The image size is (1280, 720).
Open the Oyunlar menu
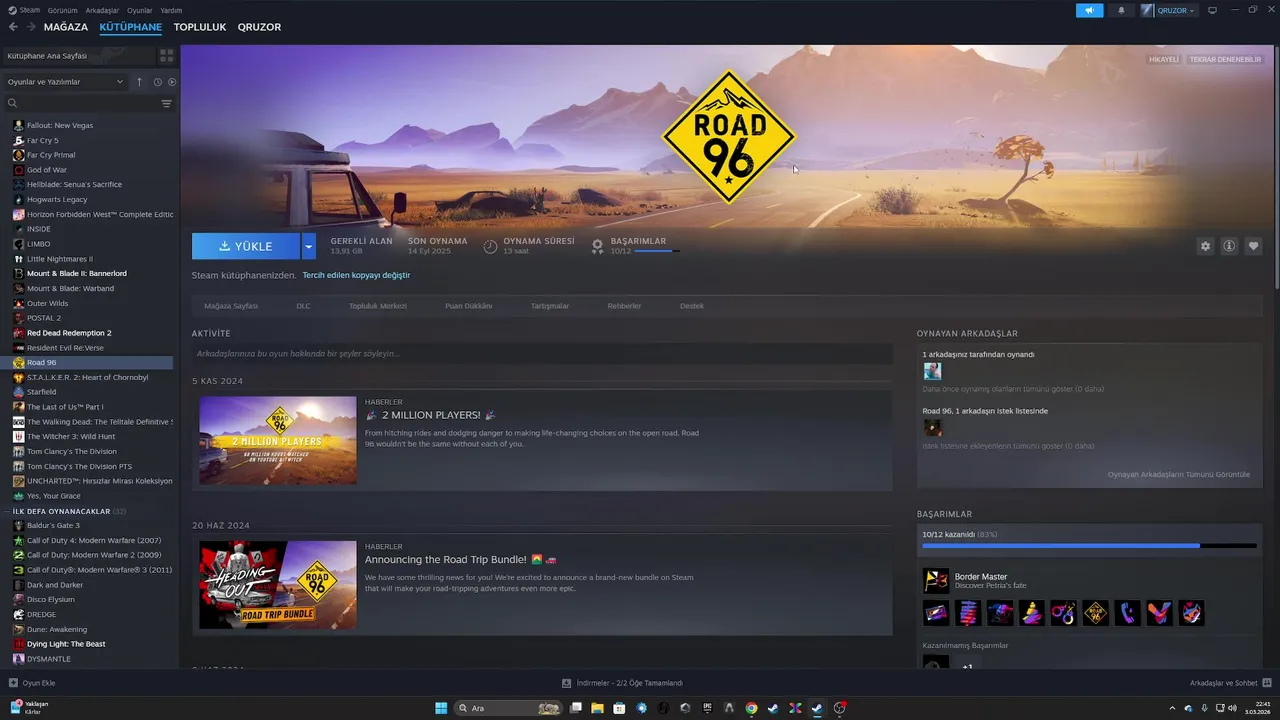pyautogui.click(x=140, y=10)
